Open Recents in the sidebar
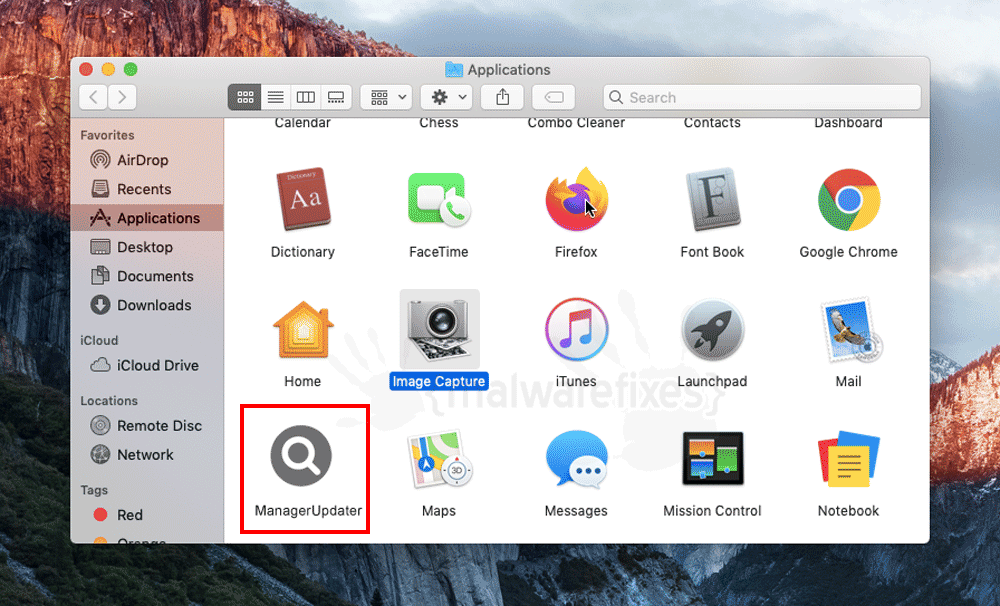The height and width of the screenshot is (606, 1000). point(147,189)
